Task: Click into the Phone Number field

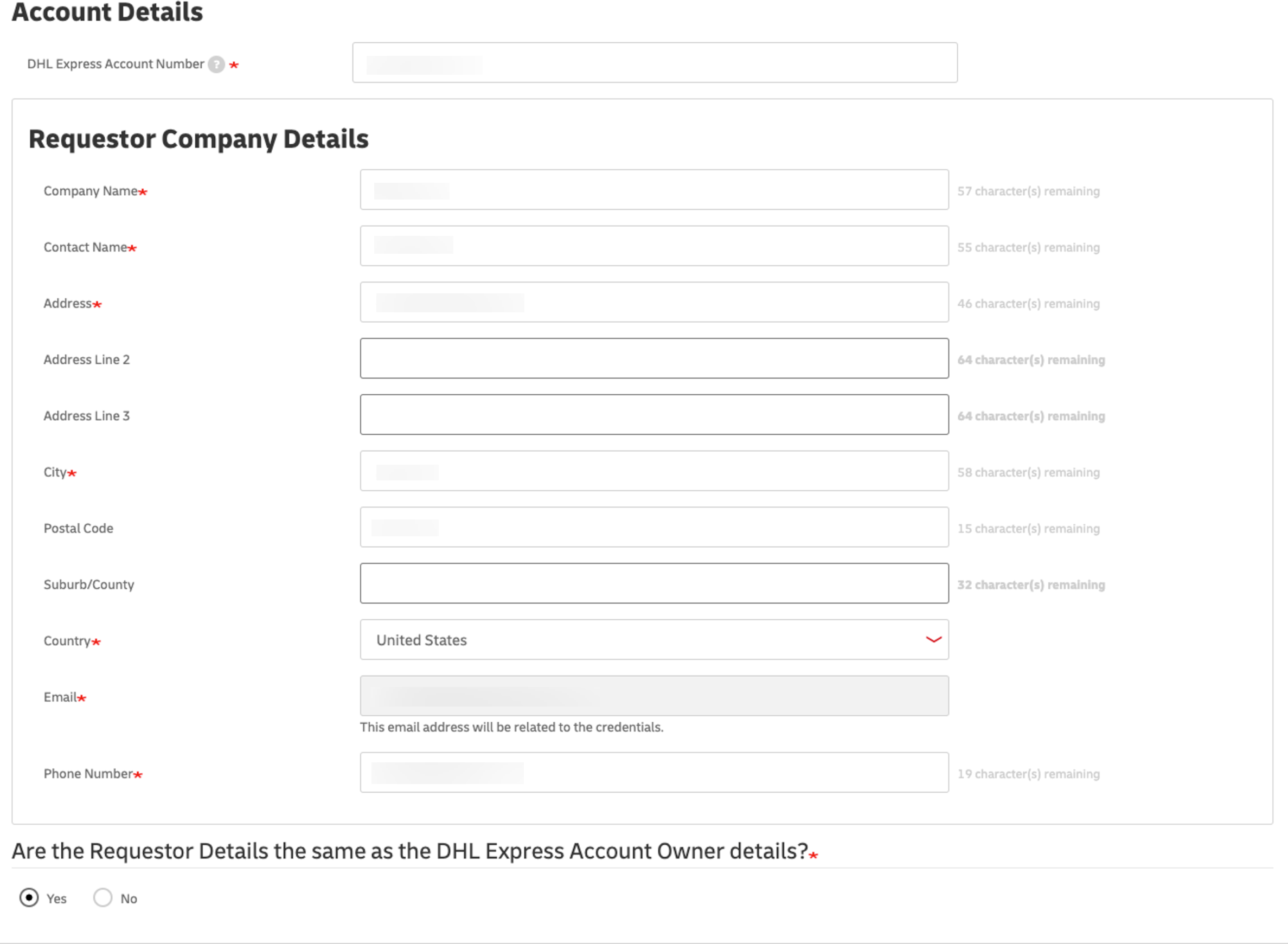Action: click(x=654, y=772)
